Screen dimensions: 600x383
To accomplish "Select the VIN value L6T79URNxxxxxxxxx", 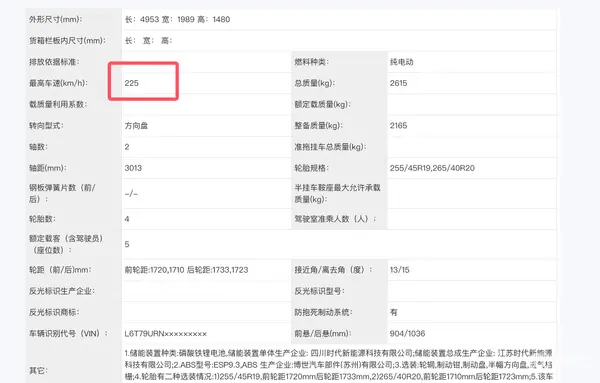I will pyautogui.click(x=166, y=334).
